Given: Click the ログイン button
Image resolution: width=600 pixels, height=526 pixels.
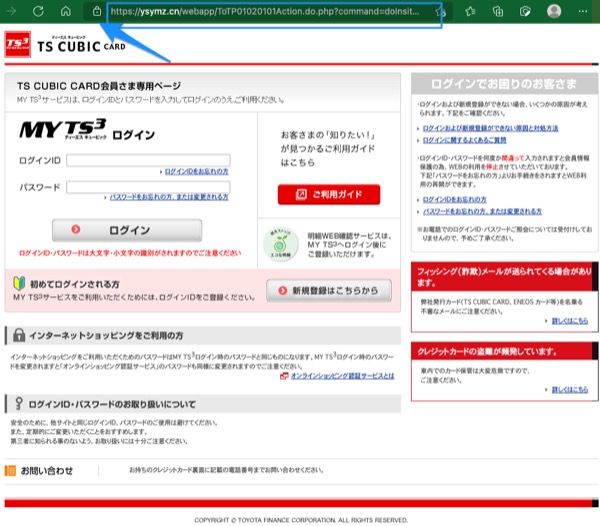Looking at the screenshot, I should [x=127, y=230].
